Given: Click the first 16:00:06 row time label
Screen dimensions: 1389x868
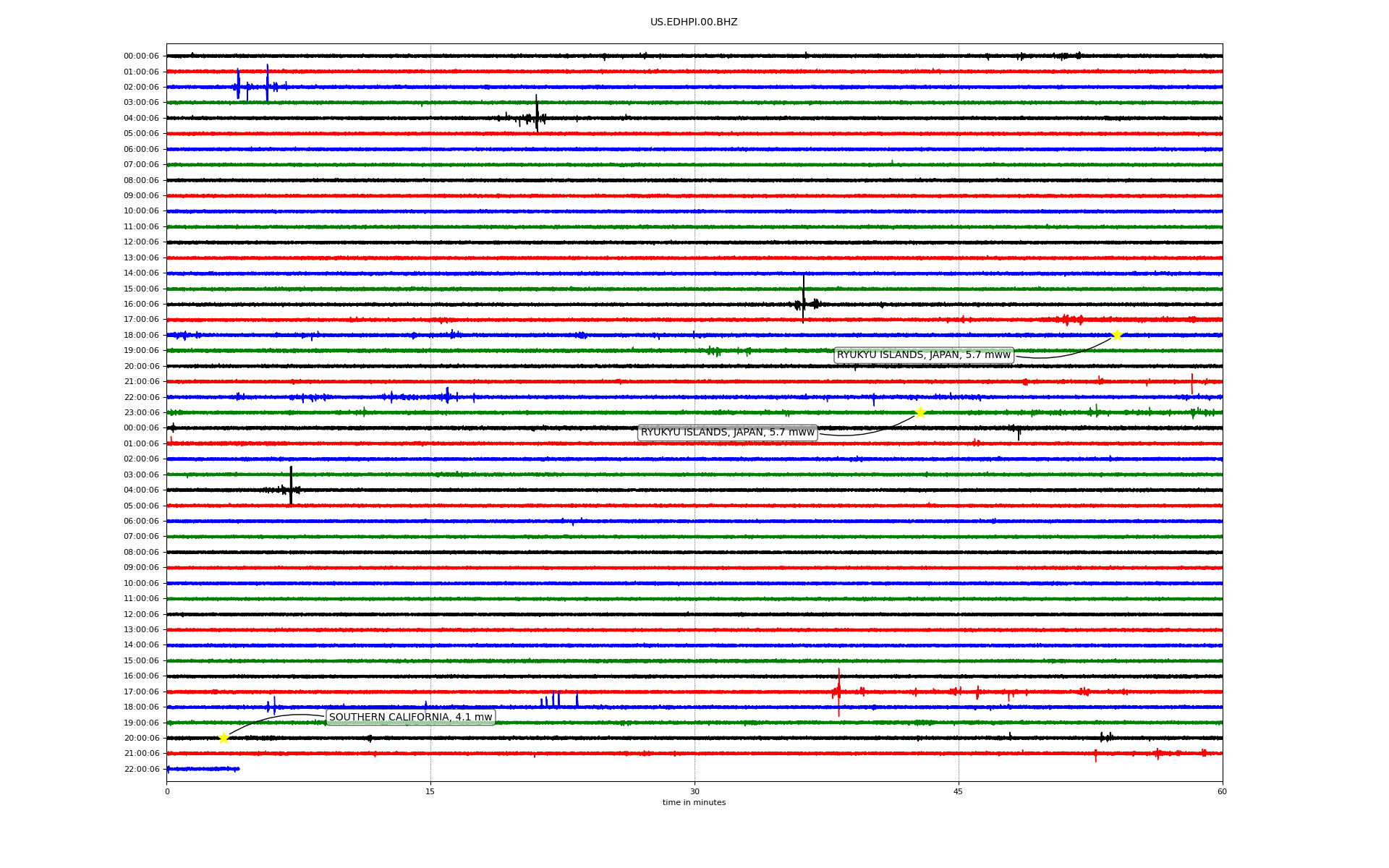Looking at the screenshot, I should 141,305.
